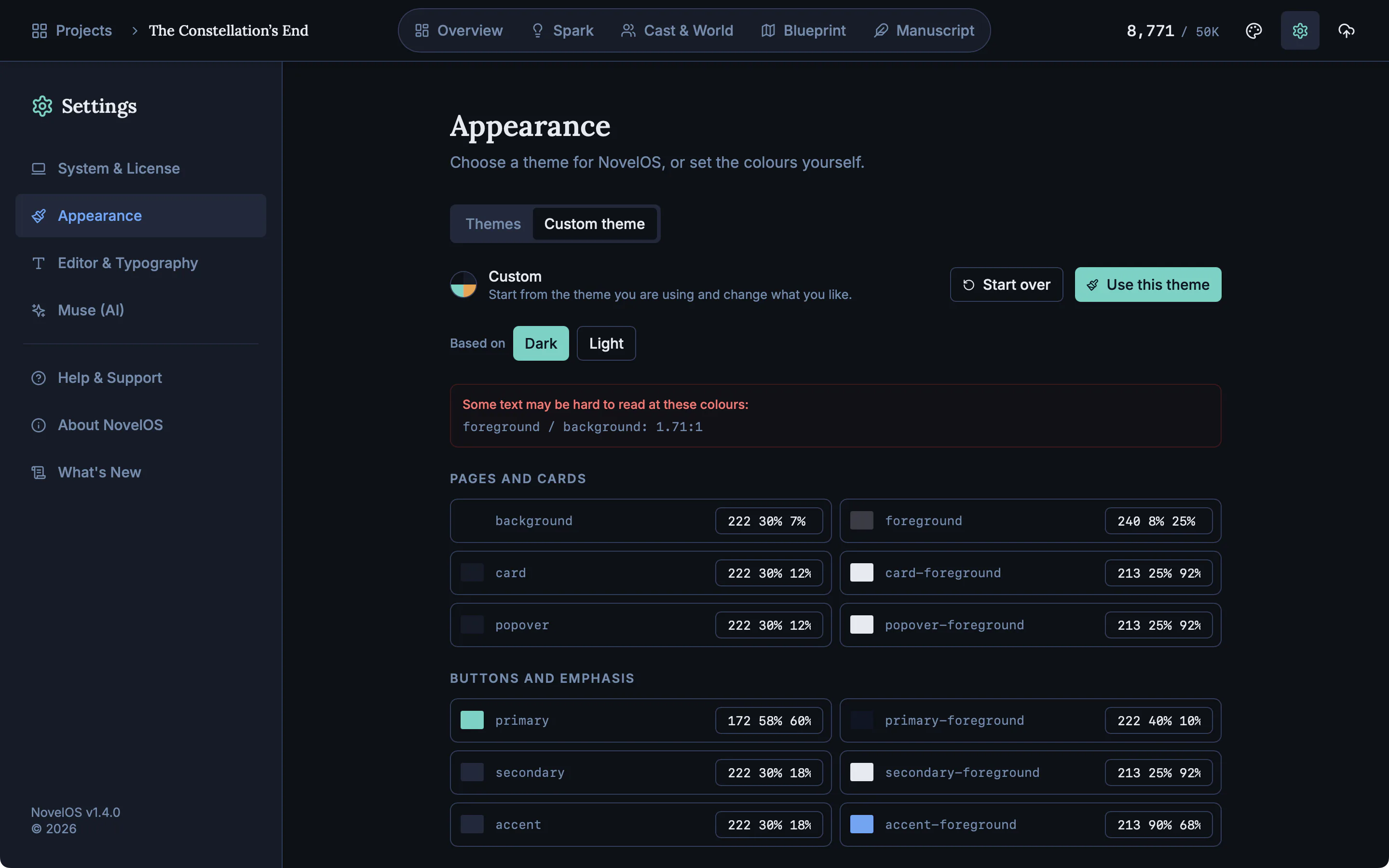Click the settings gear icon in header
1389x868 pixels.
pyautogui.click(x=1299, y=30)
